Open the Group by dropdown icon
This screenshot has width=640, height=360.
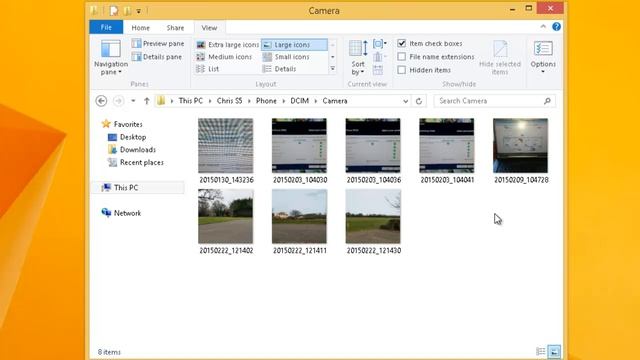[380, 43]
